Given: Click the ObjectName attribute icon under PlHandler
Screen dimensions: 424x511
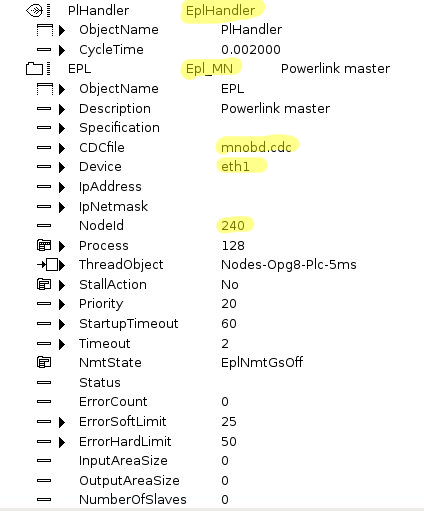Looking at the screenshot, I should [x=45, y=30].
